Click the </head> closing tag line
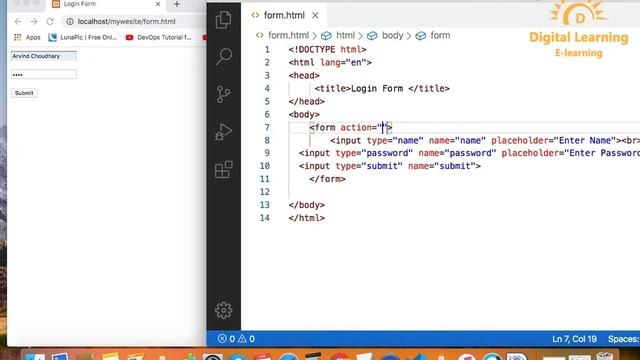Viewport: 640px width, 360px height. [307, 101]
